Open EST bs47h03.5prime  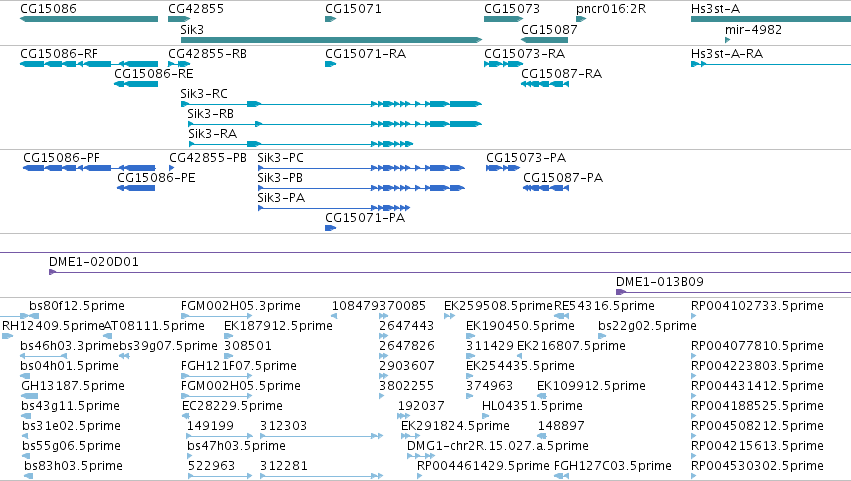coord(236,447)
